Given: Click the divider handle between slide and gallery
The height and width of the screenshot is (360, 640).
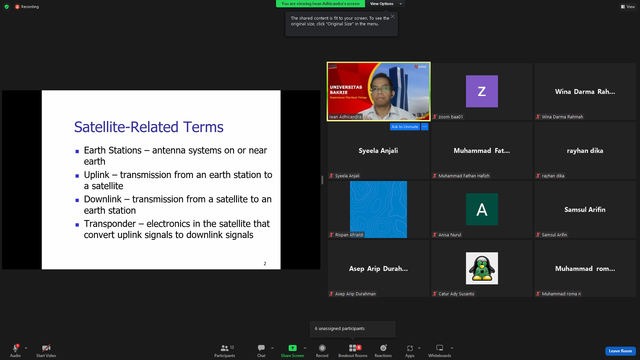Looking at the screenshot, I should click(x=322, y=180).
